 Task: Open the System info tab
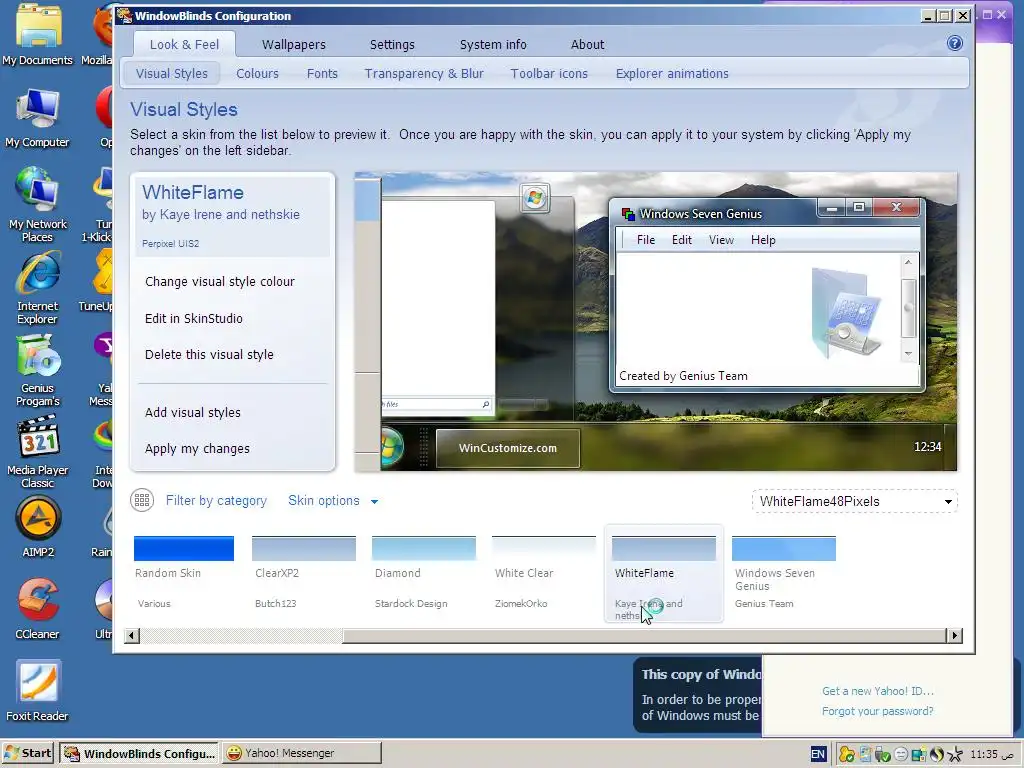pyautogui.click(x=493, y=44)
